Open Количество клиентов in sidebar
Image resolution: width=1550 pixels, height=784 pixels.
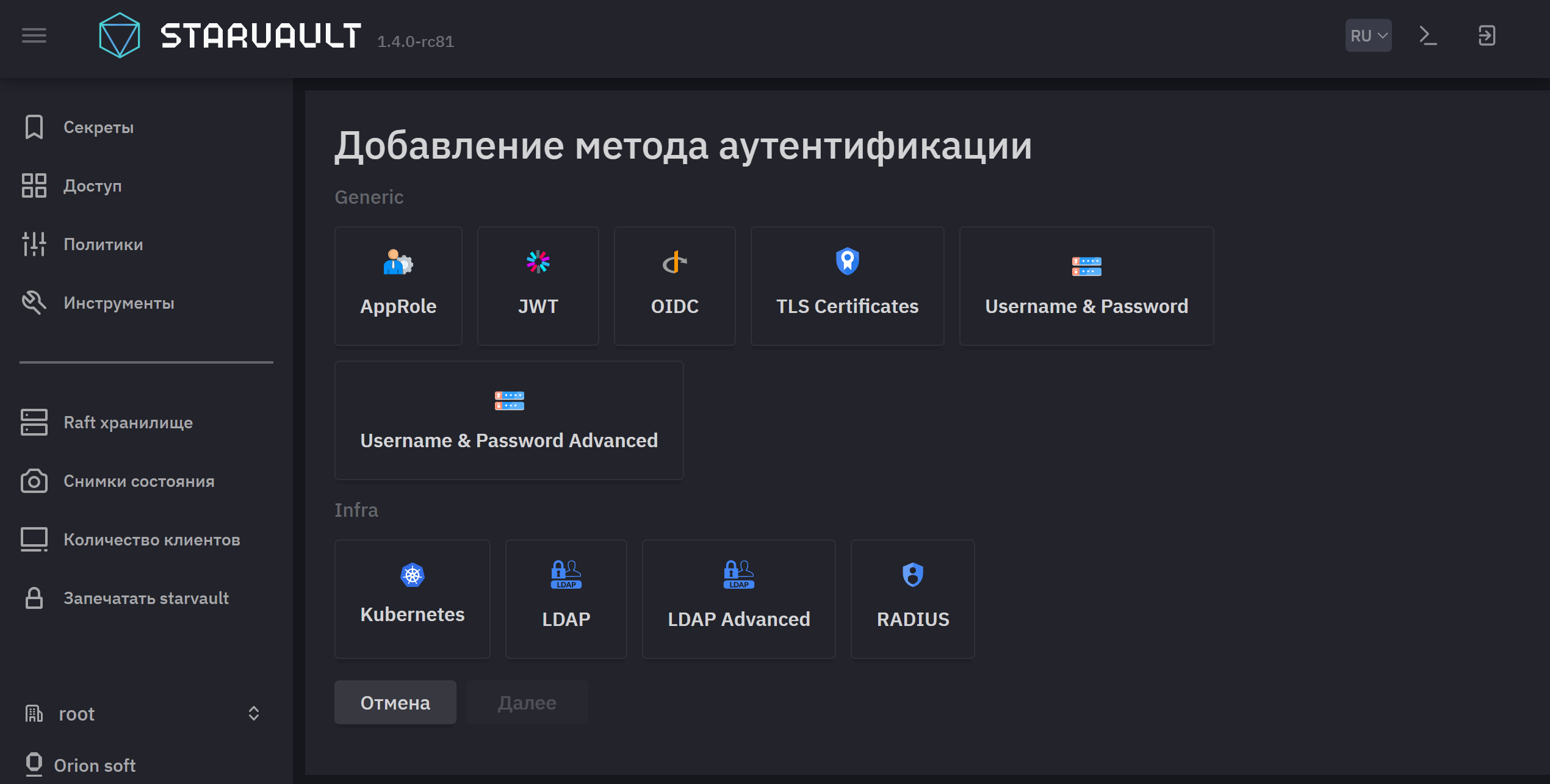(x=152, y=539)
